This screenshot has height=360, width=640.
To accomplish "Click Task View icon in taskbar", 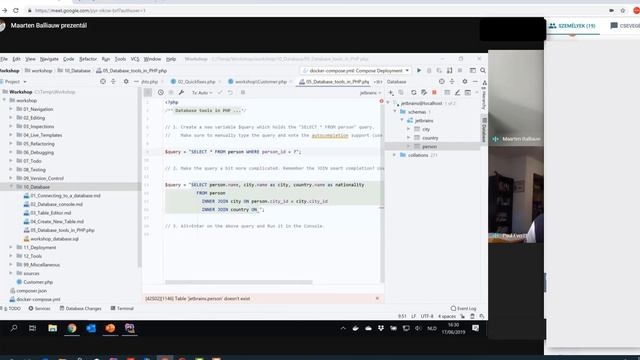I will click(33, 328).
